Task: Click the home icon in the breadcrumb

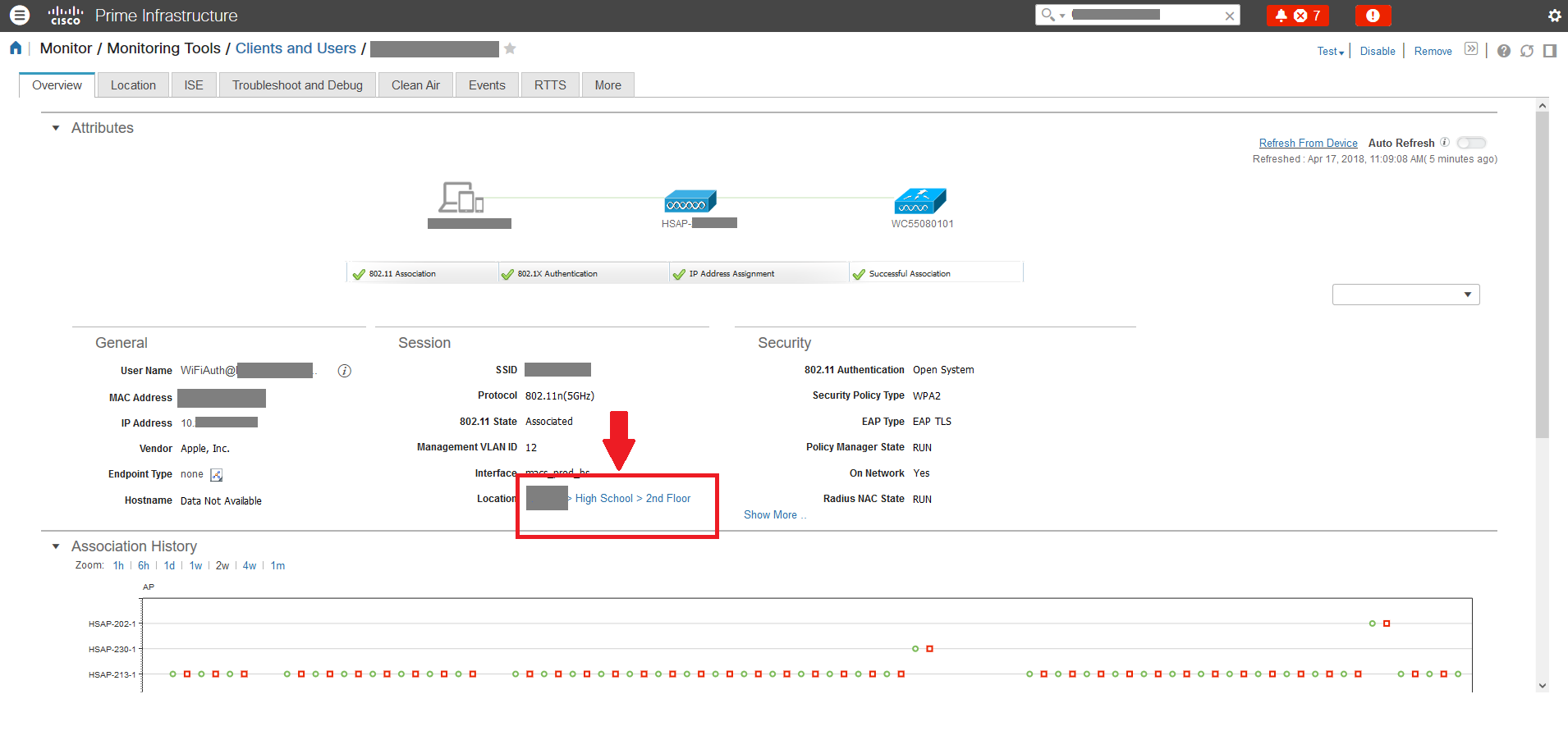Action: pos(14,48)
